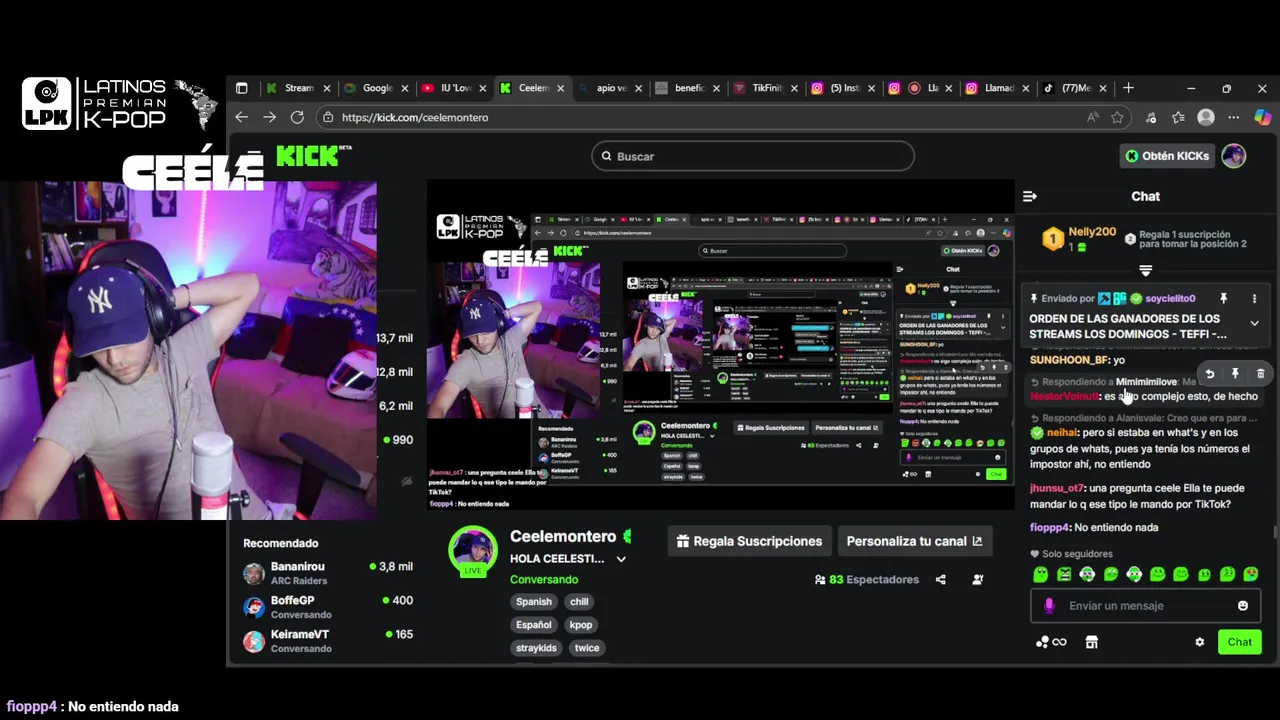Select the Spanish tag

(534, 602)
